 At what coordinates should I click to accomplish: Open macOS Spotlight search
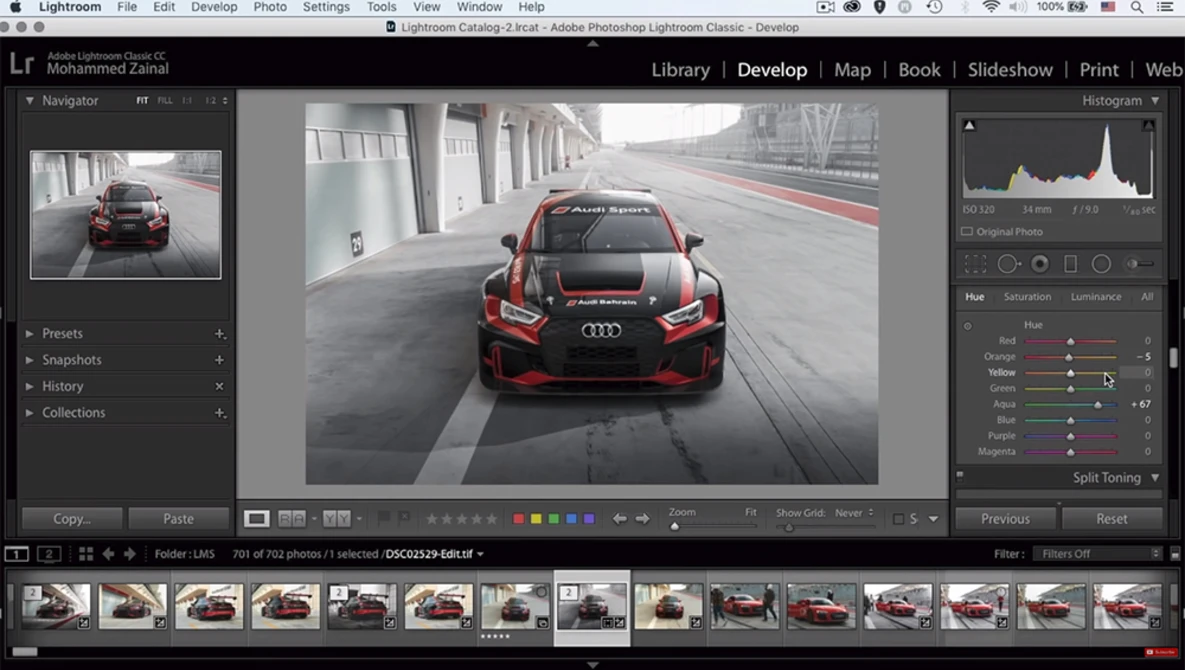(1137, 7)
